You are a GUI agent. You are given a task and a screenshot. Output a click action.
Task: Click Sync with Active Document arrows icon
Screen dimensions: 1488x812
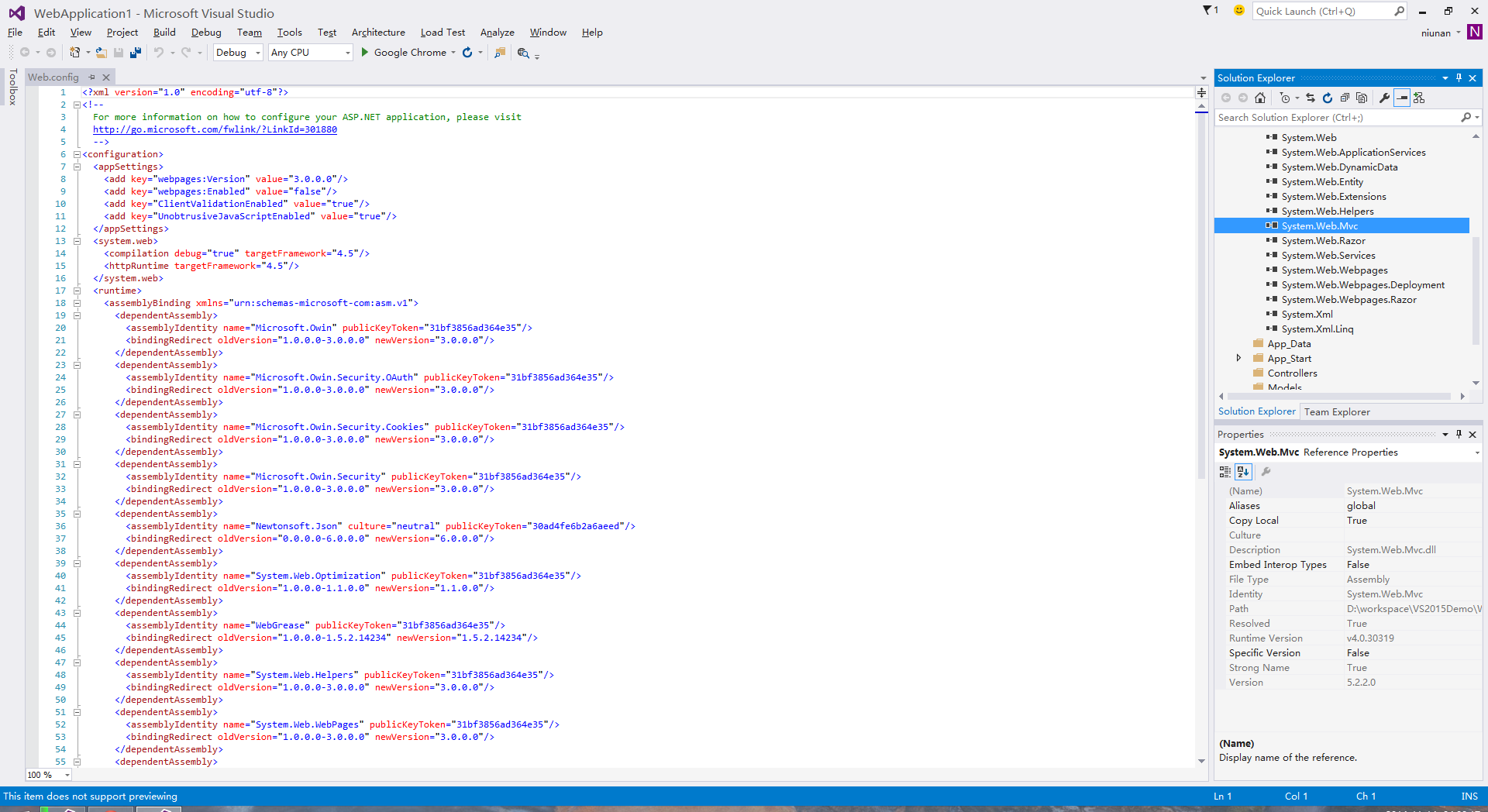(x=1311, y=98)
